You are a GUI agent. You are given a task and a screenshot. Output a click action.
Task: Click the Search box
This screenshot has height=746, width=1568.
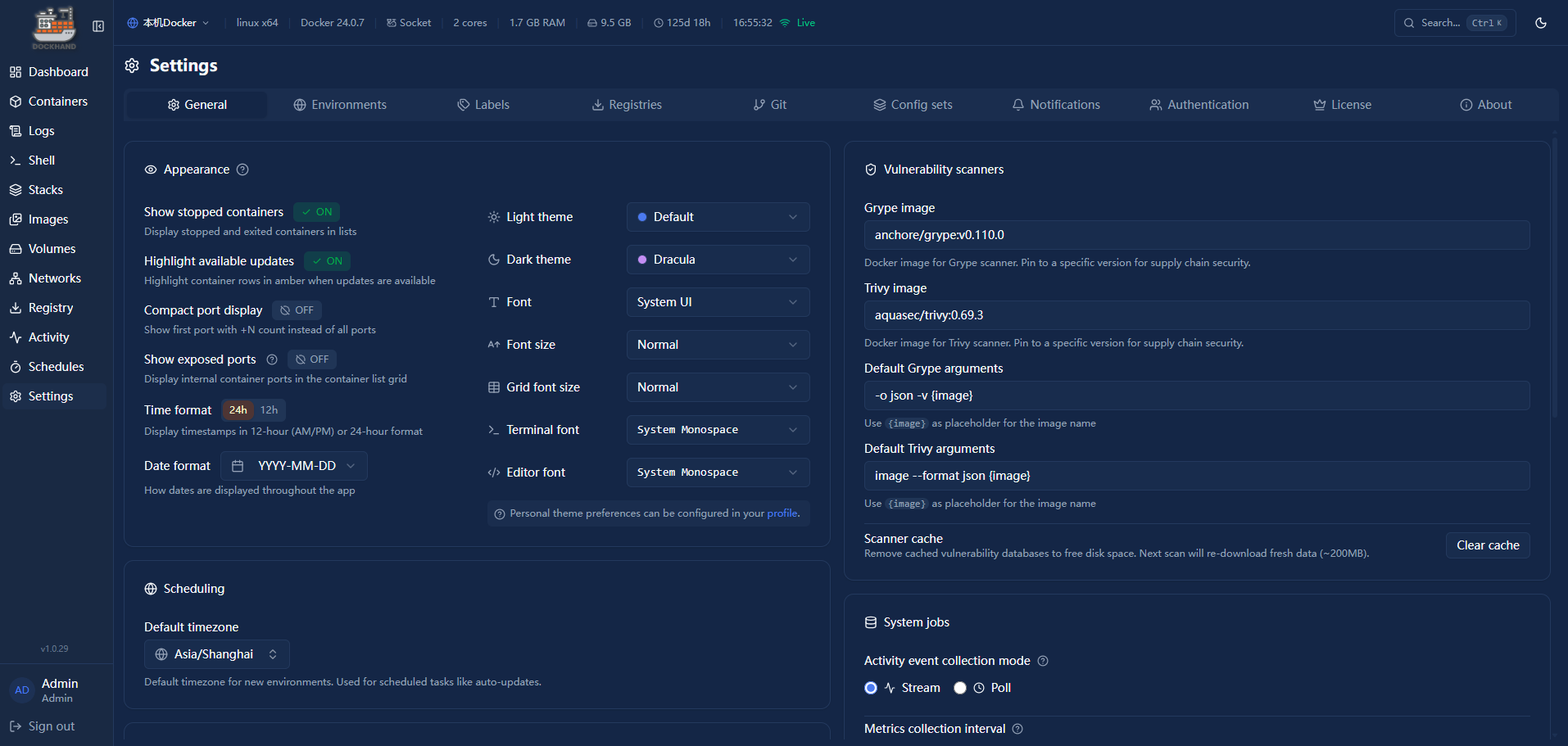point(1454,23)
